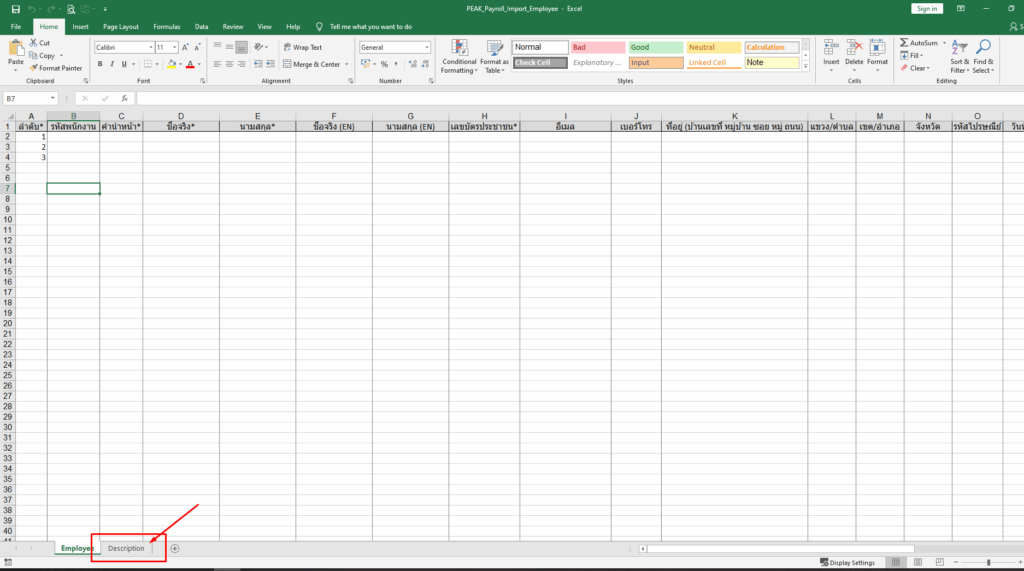
Task: Click the Decrease Indent icon
Action: click(x=258, y=64)
